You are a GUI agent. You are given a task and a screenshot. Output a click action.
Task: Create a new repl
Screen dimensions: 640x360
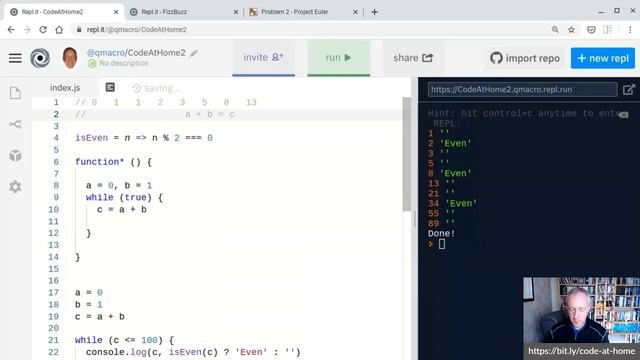click(x=602, y=58)
